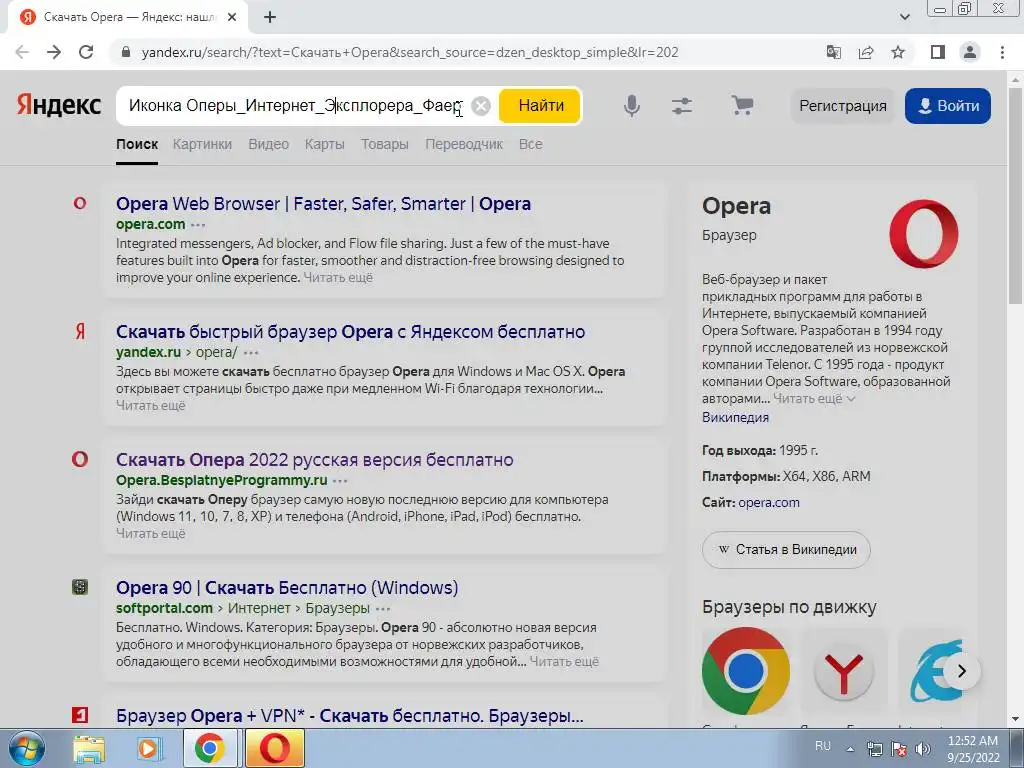This screenshot has width=1024, height=768.
Task: Switch to the Картинки tab
Action: click(202, 144)
